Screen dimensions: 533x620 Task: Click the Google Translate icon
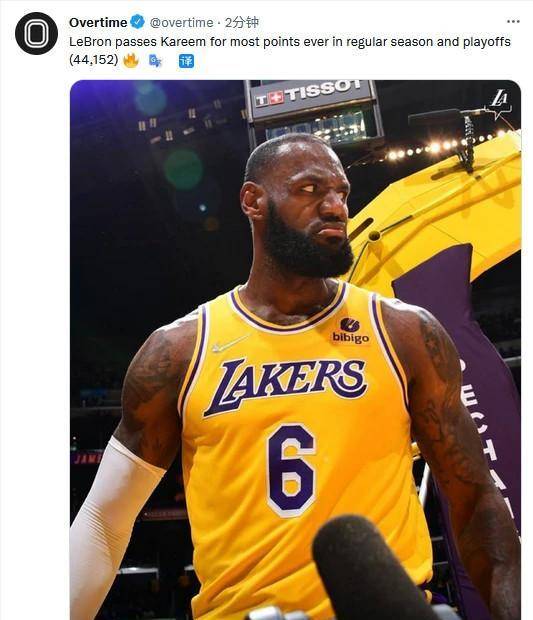[155, 61]
